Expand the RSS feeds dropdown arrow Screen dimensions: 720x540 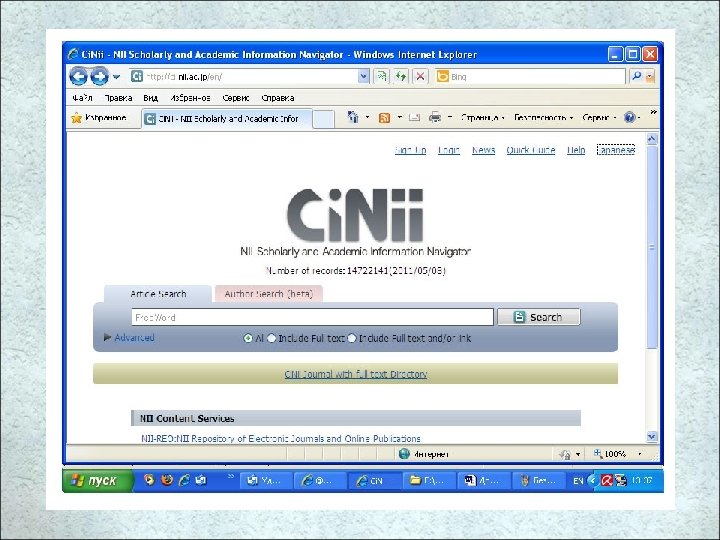399,118
